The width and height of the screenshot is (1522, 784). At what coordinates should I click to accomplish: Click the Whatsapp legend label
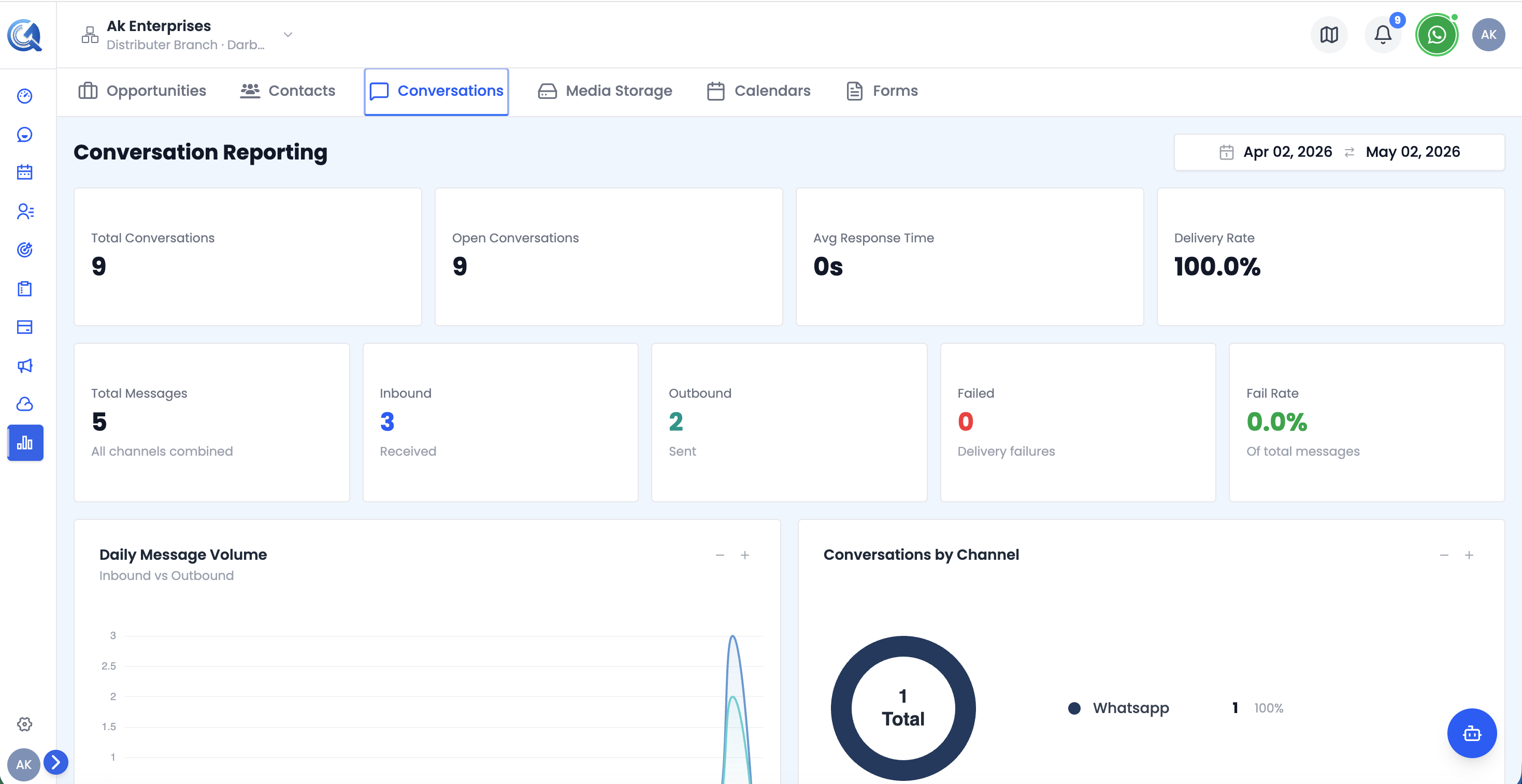(1131, 708)
